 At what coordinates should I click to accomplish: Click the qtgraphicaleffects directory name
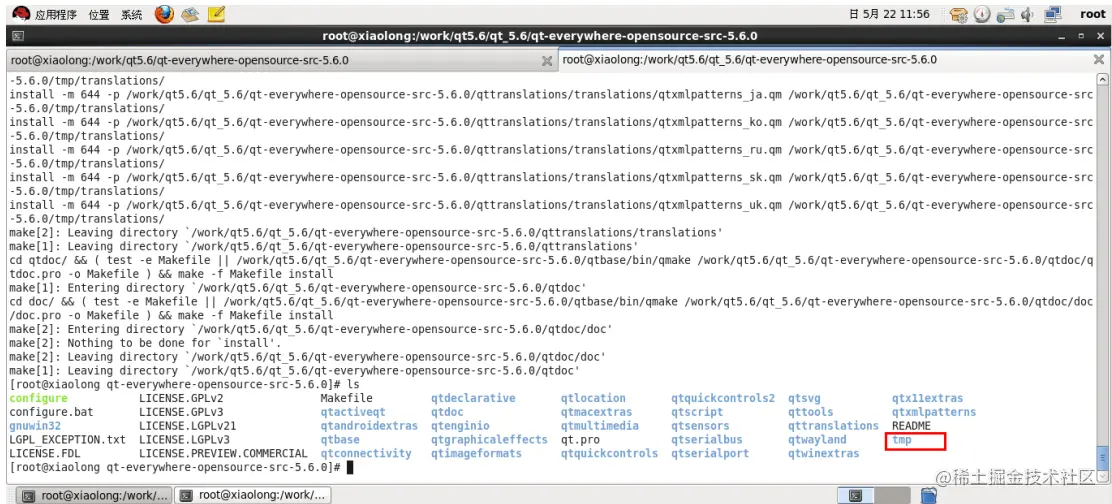coord(489,439)
